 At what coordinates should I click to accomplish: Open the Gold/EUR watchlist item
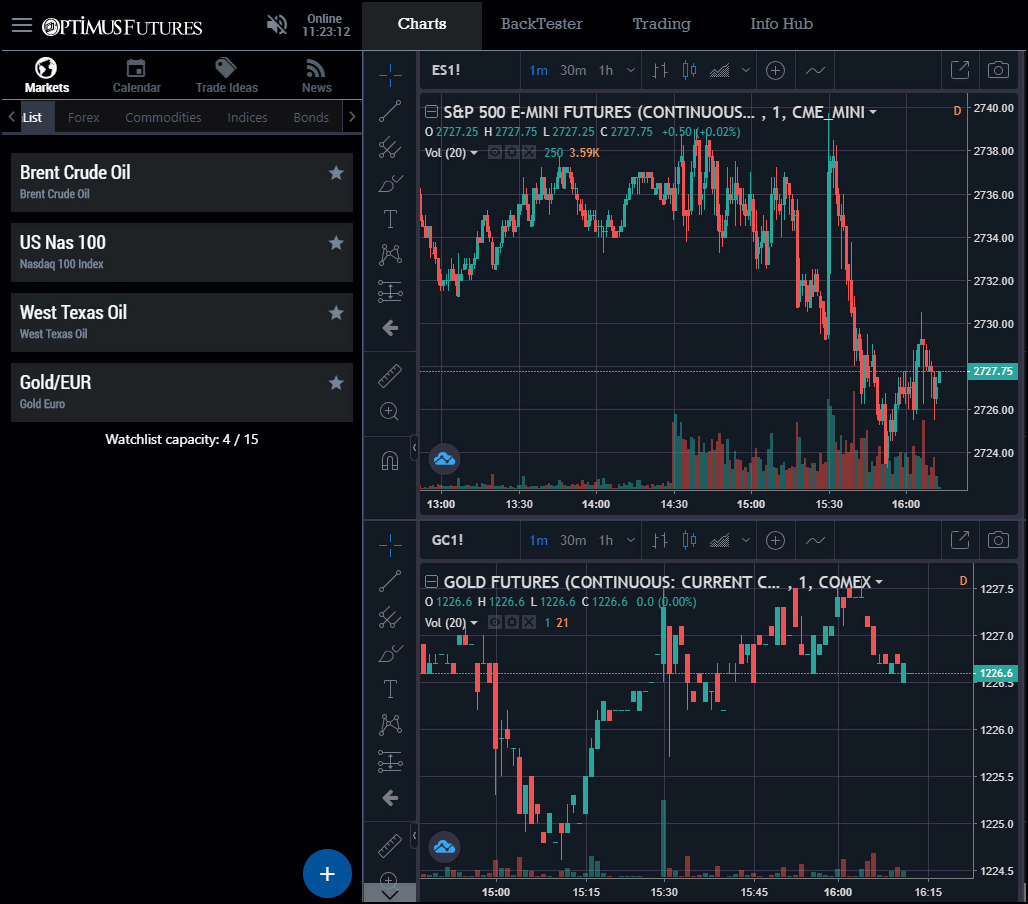[x=182, y=393]
